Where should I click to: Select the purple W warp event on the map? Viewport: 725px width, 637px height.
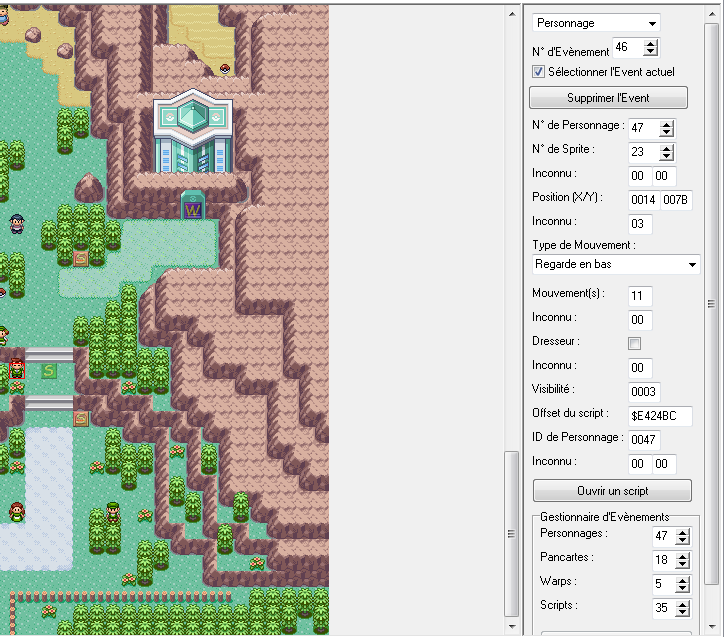193,210
